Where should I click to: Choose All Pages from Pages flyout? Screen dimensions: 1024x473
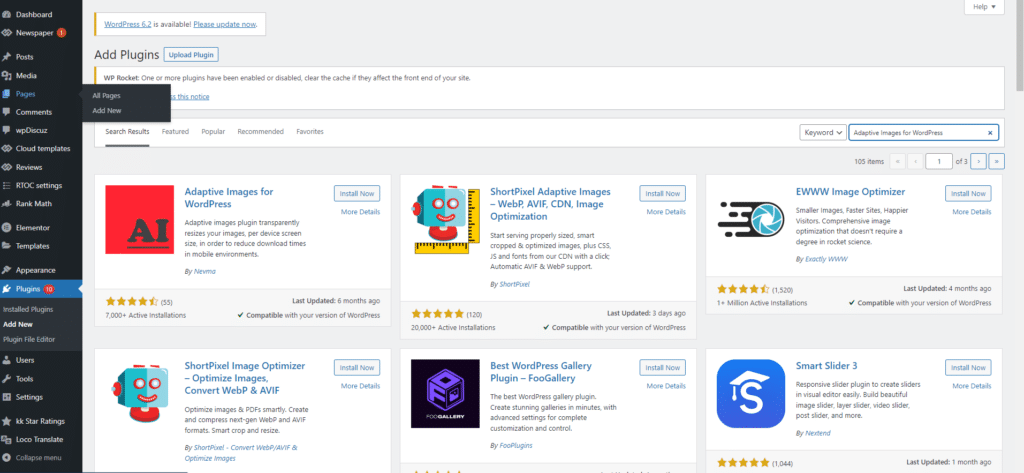pyautogui.click(x=106, y=95)
